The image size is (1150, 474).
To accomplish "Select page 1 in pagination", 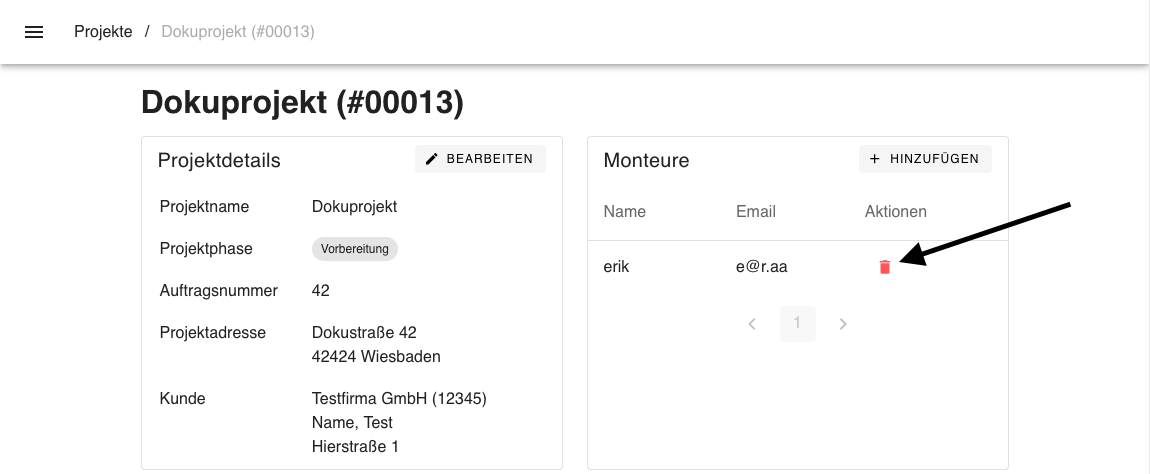I will click(x=797, y=323).
